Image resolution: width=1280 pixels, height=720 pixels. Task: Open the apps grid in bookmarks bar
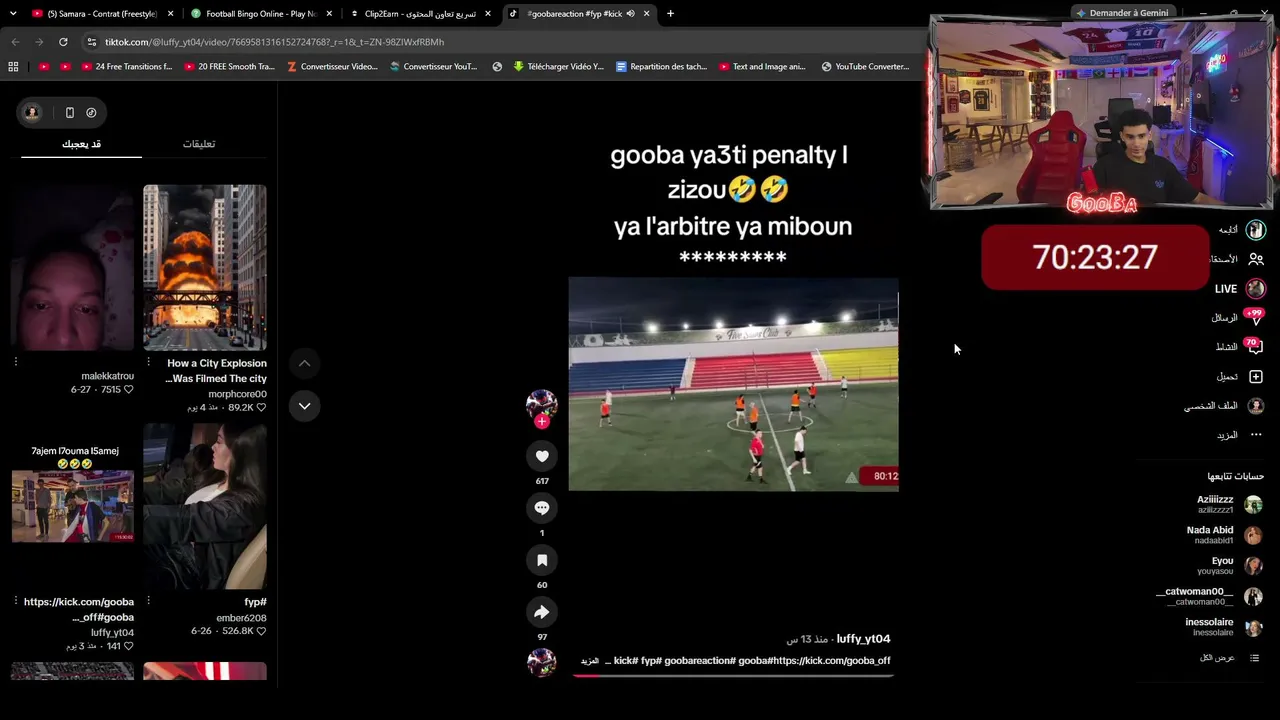13,67
